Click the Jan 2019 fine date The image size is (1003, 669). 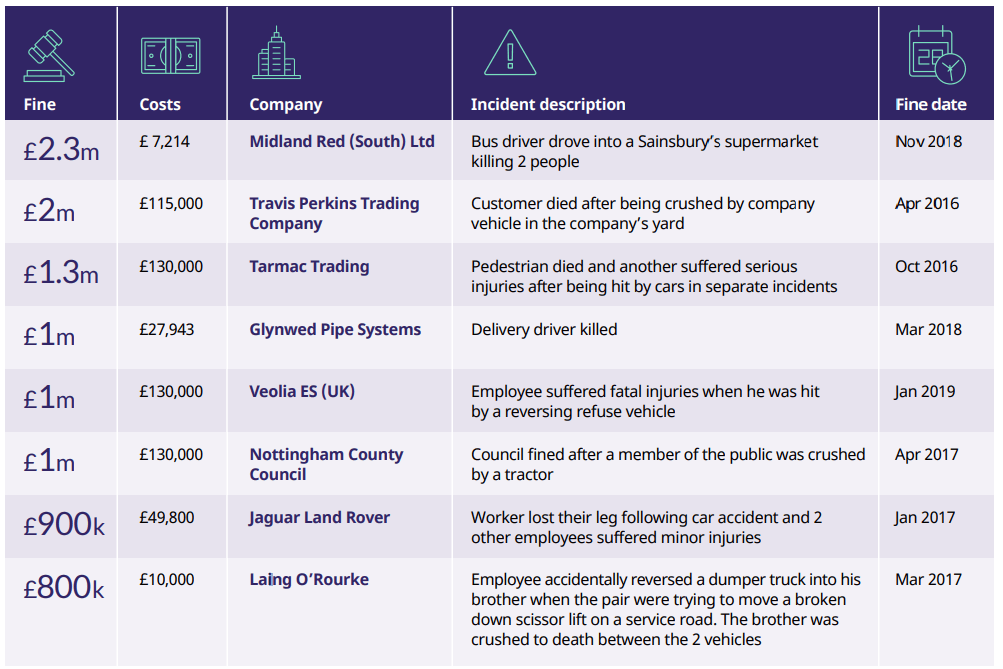pyautogui.click(x=925, y=391)
